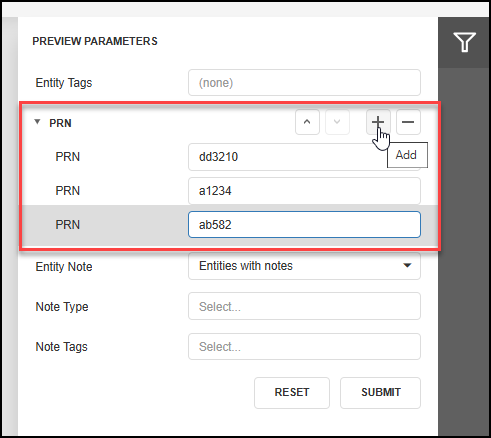Click the RESET button
The image size is (491, 438).
pos(292,393)
